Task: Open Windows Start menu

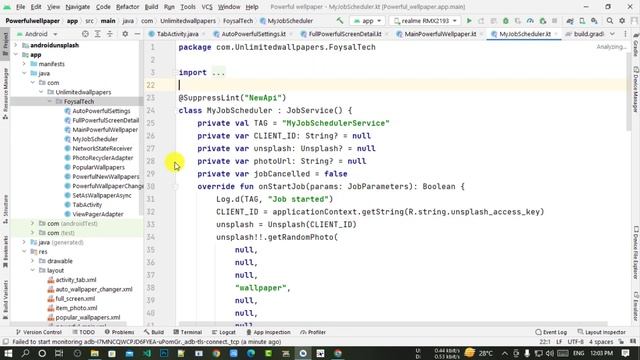Action: pos(8,353)
